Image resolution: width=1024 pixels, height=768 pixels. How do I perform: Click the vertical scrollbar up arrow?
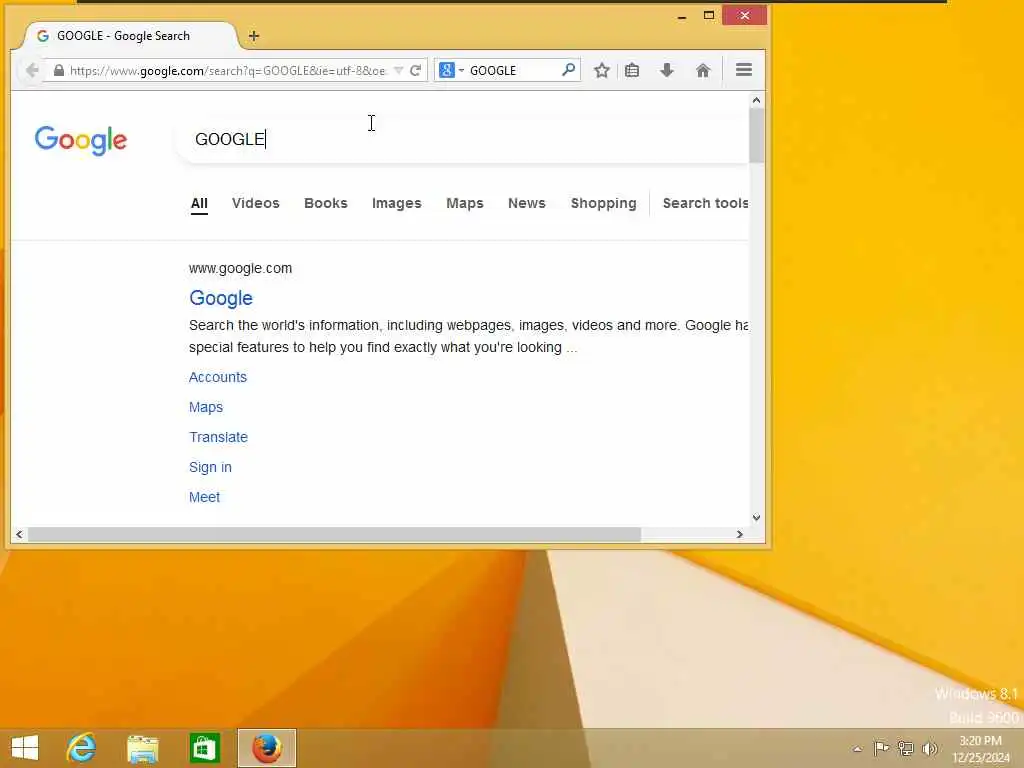pos(756,100)
